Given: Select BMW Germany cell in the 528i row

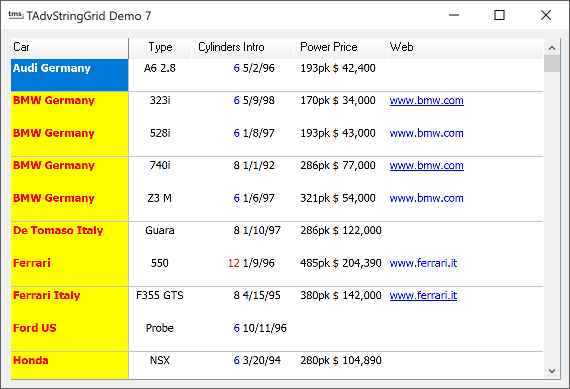Looking at the screenshot, I should tap(69, 140).
